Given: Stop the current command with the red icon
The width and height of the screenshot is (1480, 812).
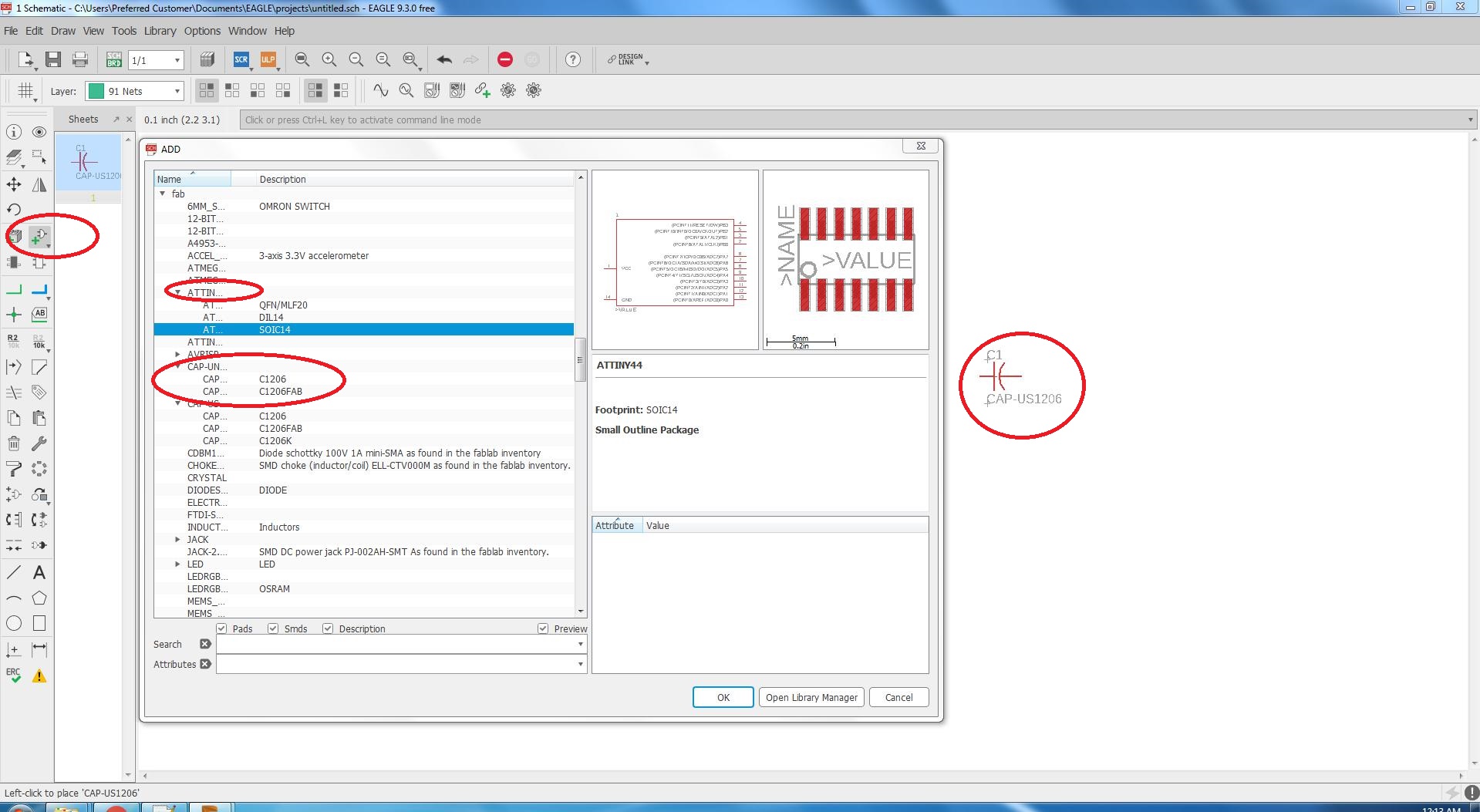Looking at the screenshot, I should coord(505,59).
